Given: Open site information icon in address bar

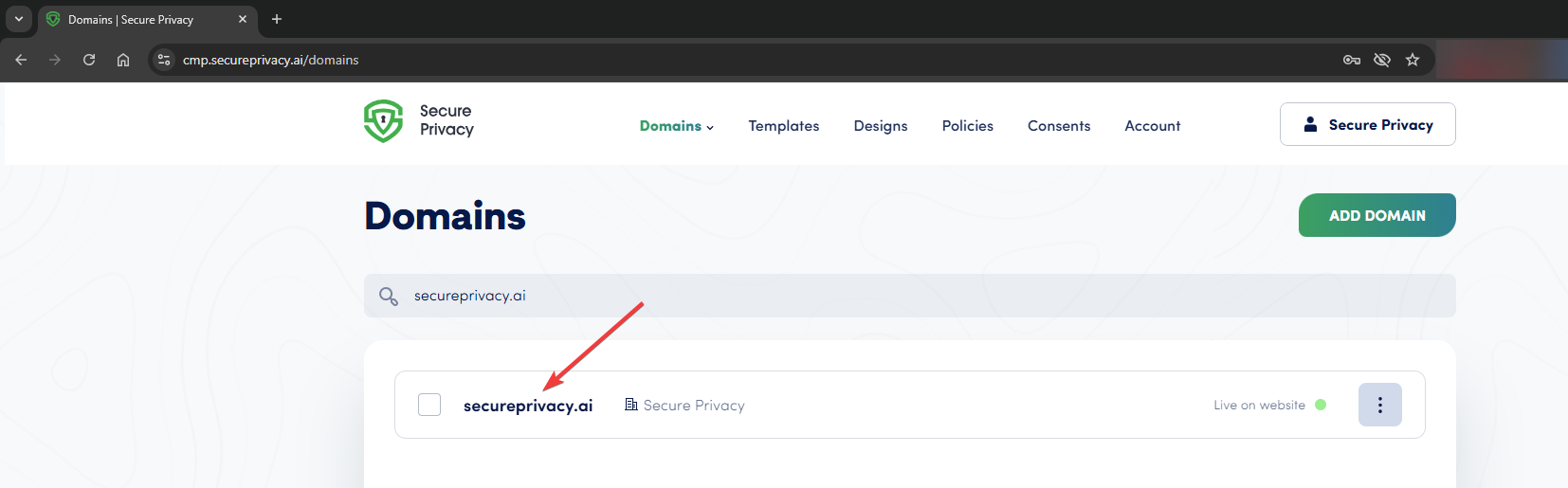Looking at the screenshot, I should [x=164, y=60].
